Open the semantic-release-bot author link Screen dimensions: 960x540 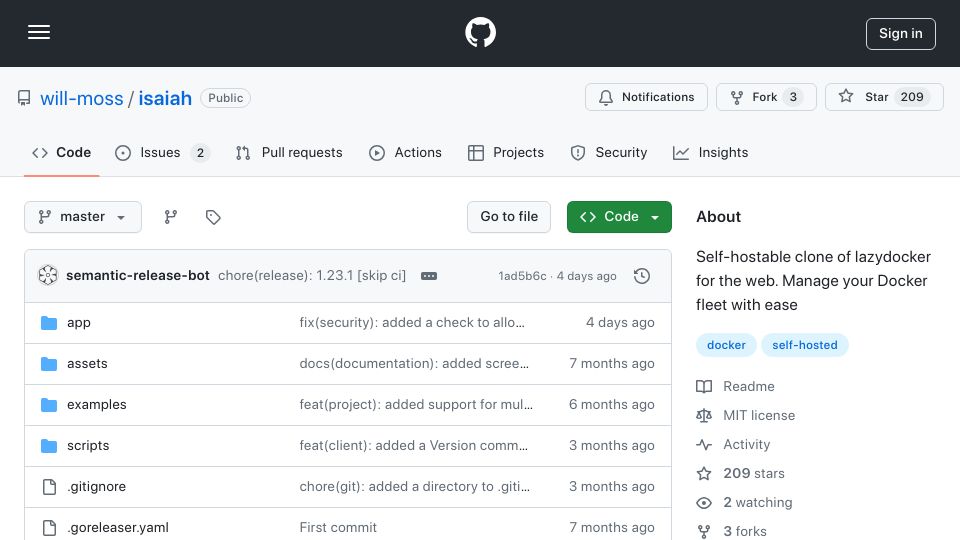pos(138,276)
